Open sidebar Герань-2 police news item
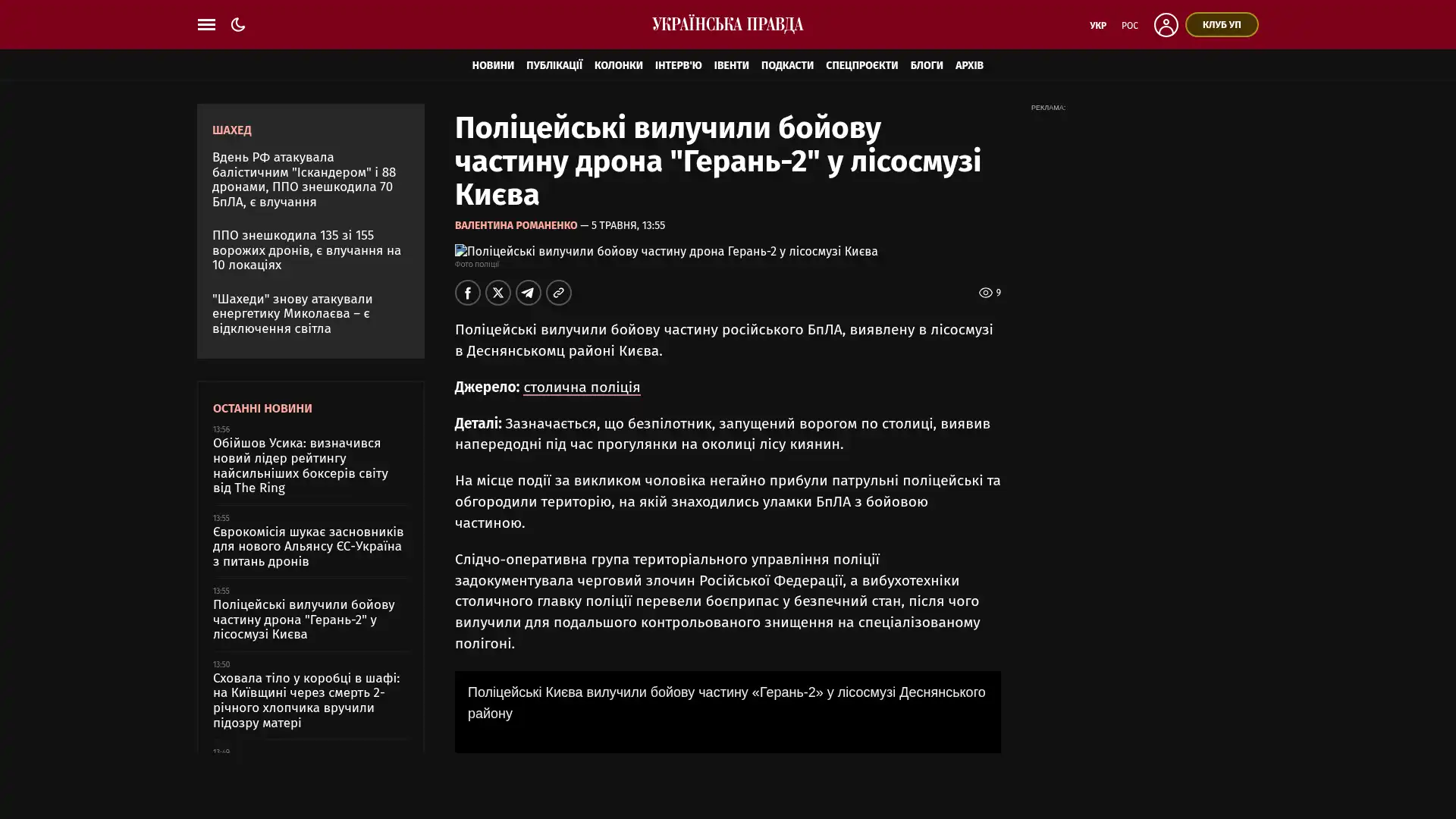 pos(304,620)
